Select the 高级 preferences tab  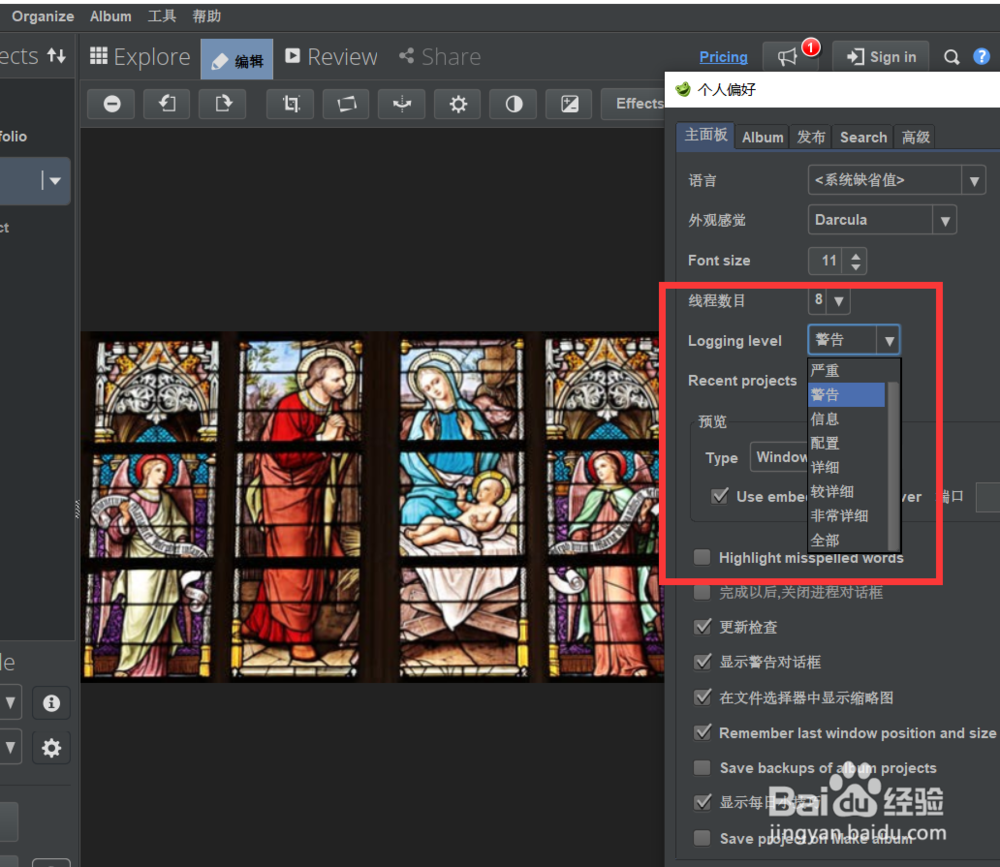[915, 137]
